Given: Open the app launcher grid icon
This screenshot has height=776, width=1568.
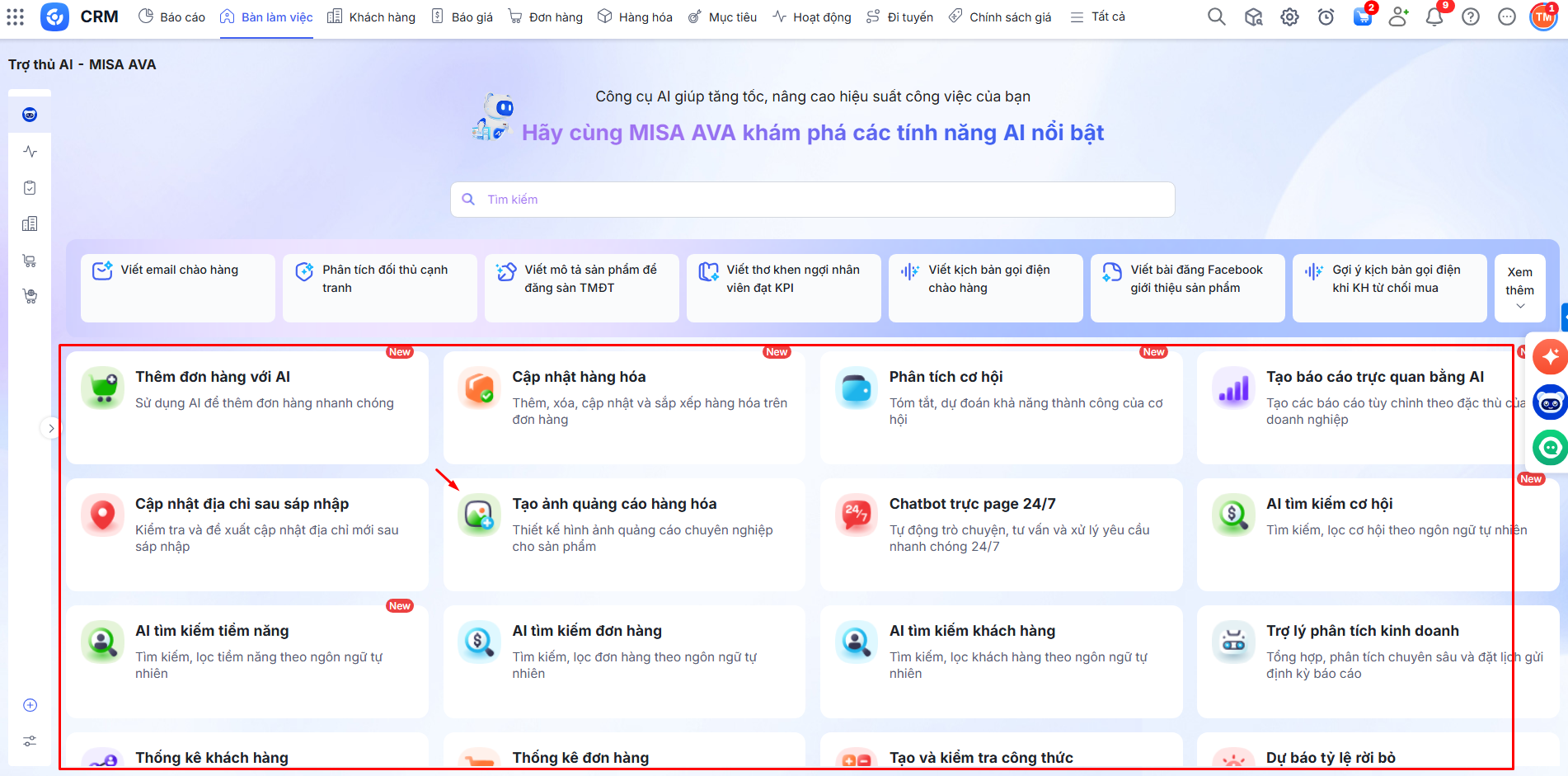Looking at the screenshot, I should coord(16,16).
